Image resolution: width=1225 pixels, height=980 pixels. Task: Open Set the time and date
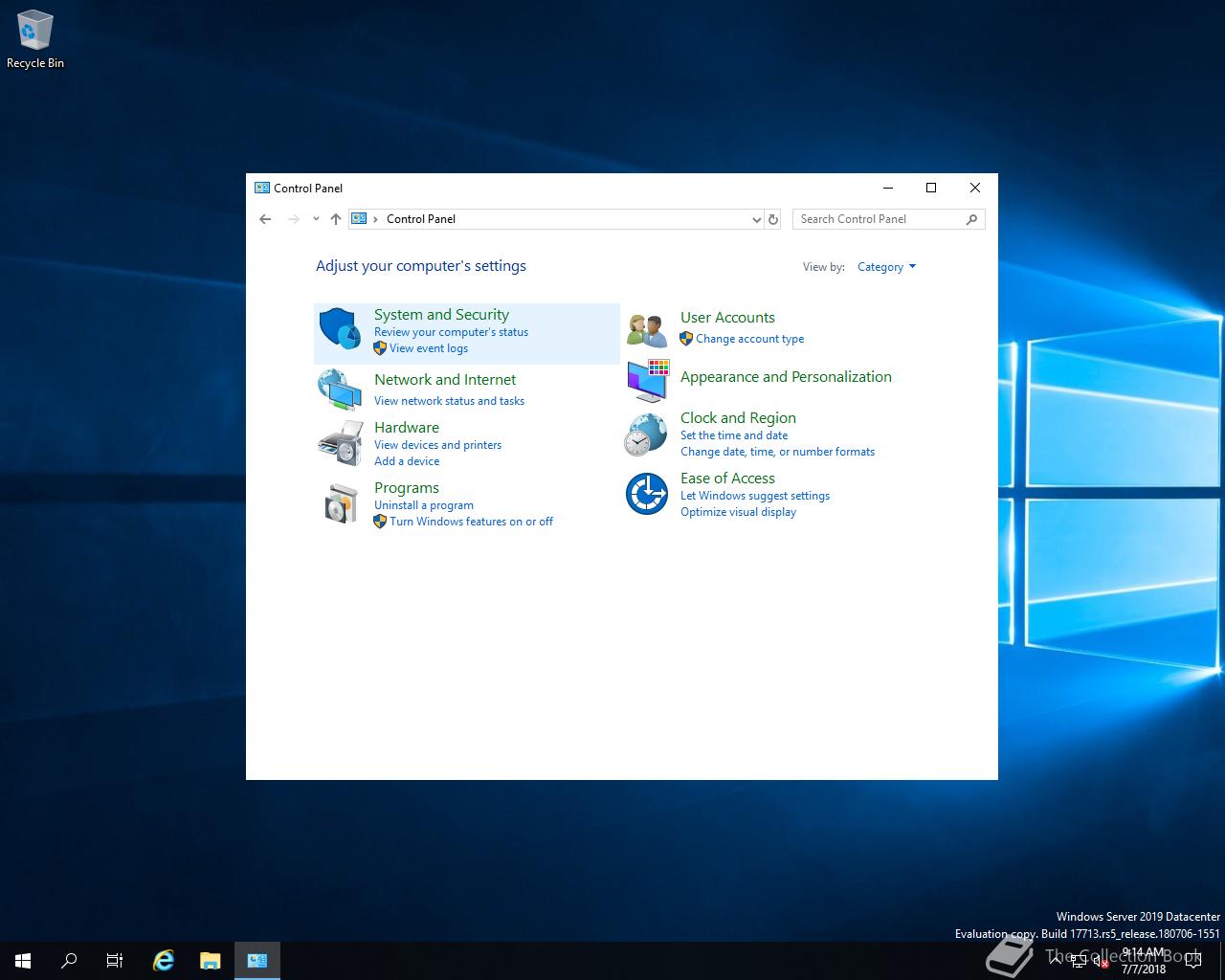[734, 435]
